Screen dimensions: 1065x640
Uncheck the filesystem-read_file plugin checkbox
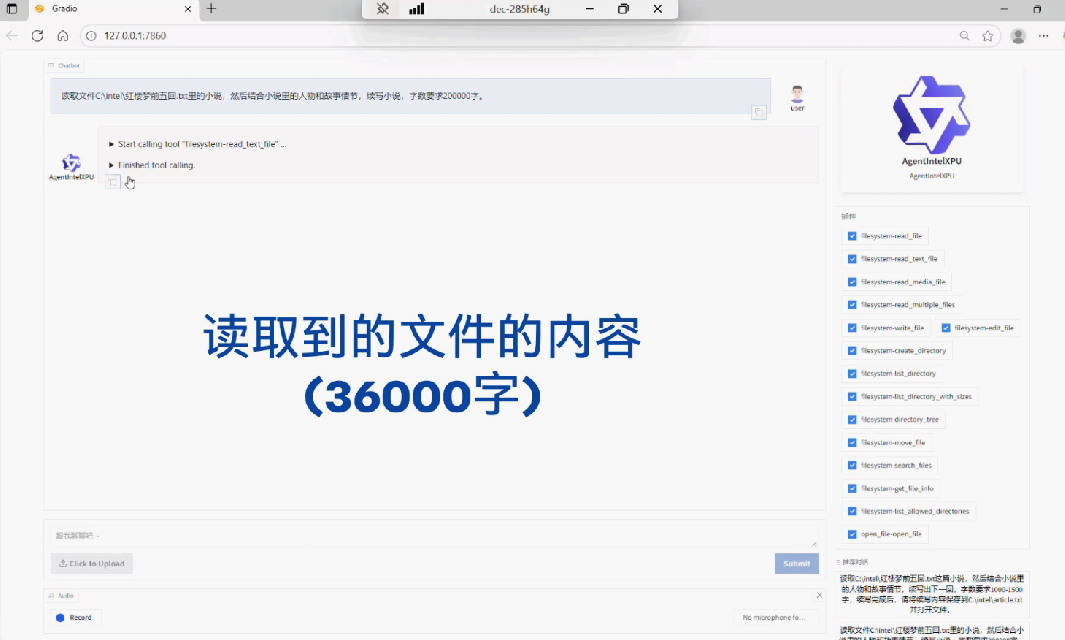tap(852, 236)
